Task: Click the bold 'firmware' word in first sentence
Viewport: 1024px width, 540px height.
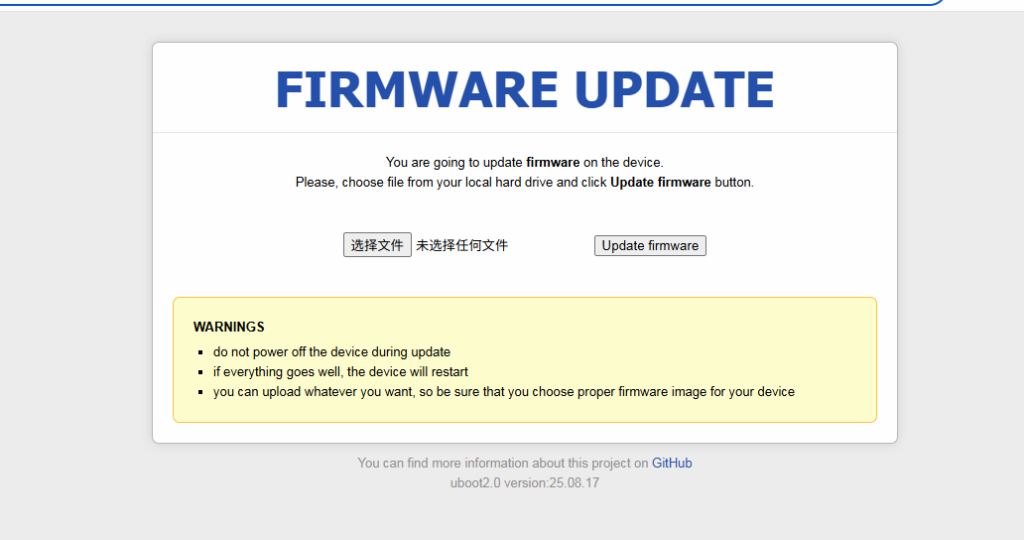Action: [x=552, y=162]
